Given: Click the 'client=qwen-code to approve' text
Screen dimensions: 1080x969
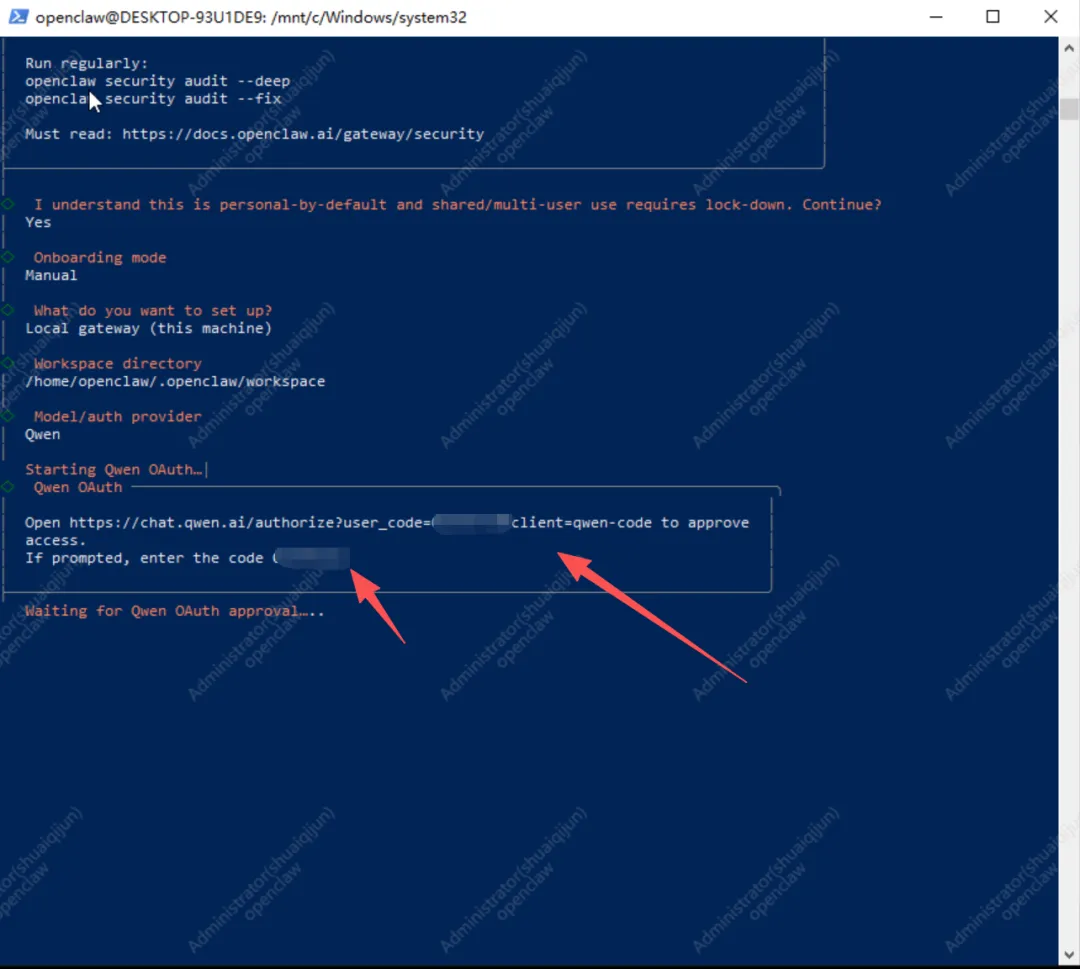Looking at the screenshot, I should pos(630,523).
